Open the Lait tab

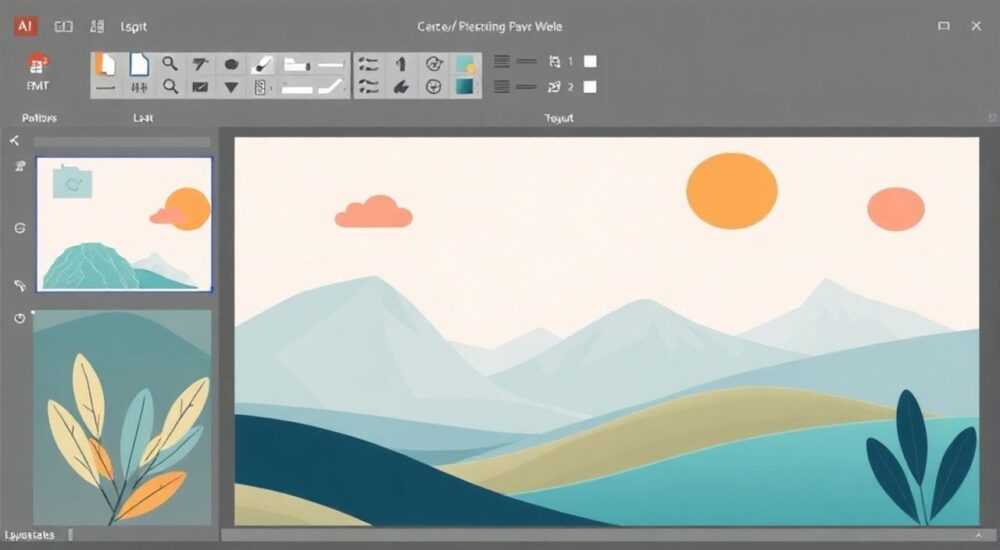[143, 118]
